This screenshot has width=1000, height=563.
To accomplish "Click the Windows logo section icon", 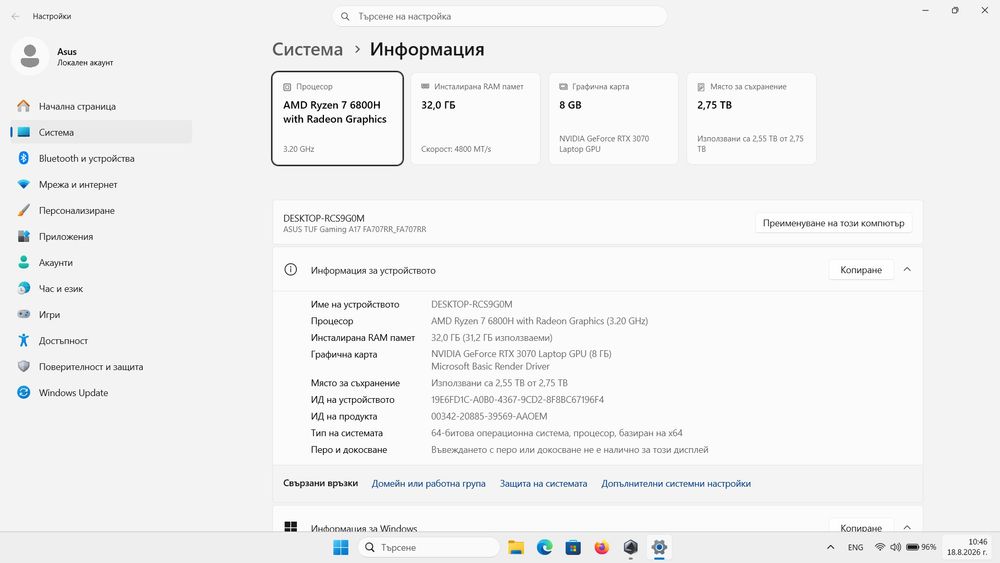I will [x=291, y=527].
